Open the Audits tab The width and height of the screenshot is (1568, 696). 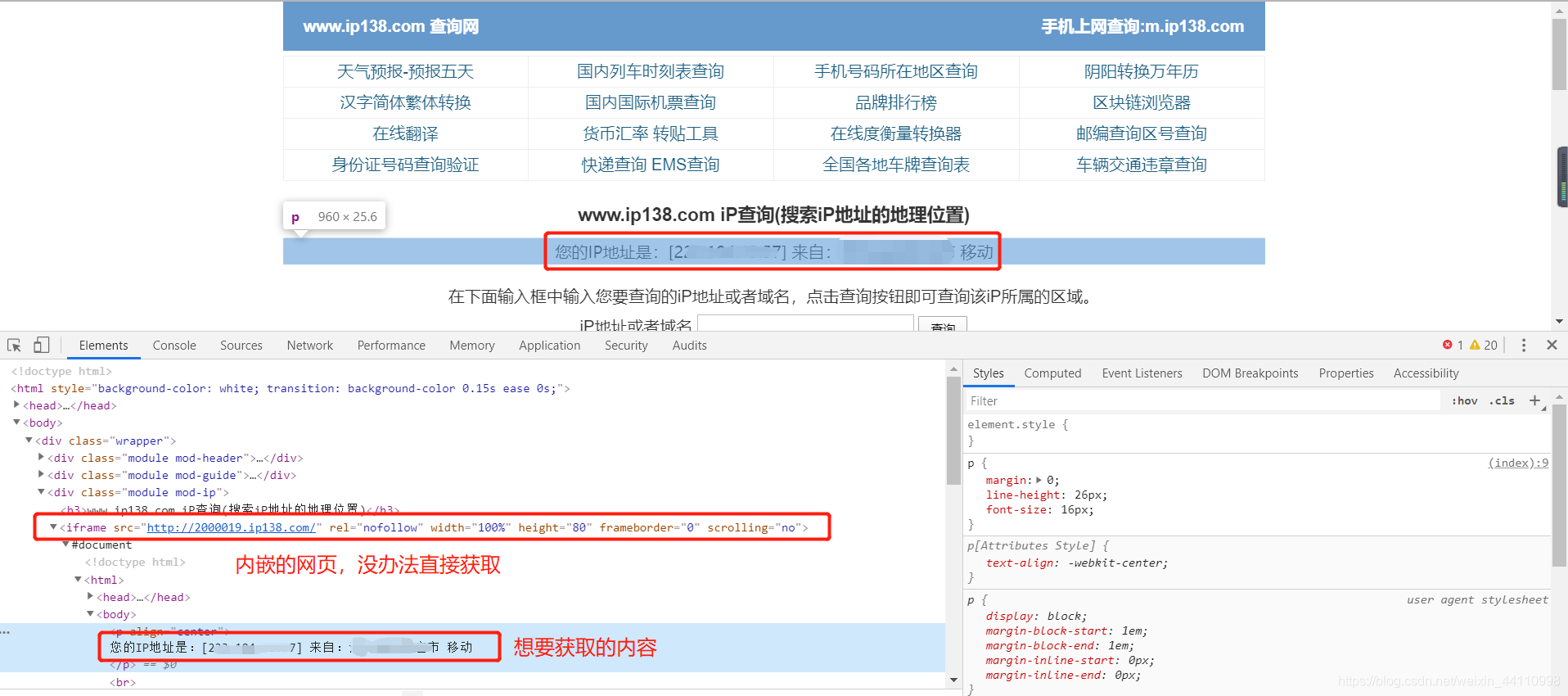click(x=690, y=346)
